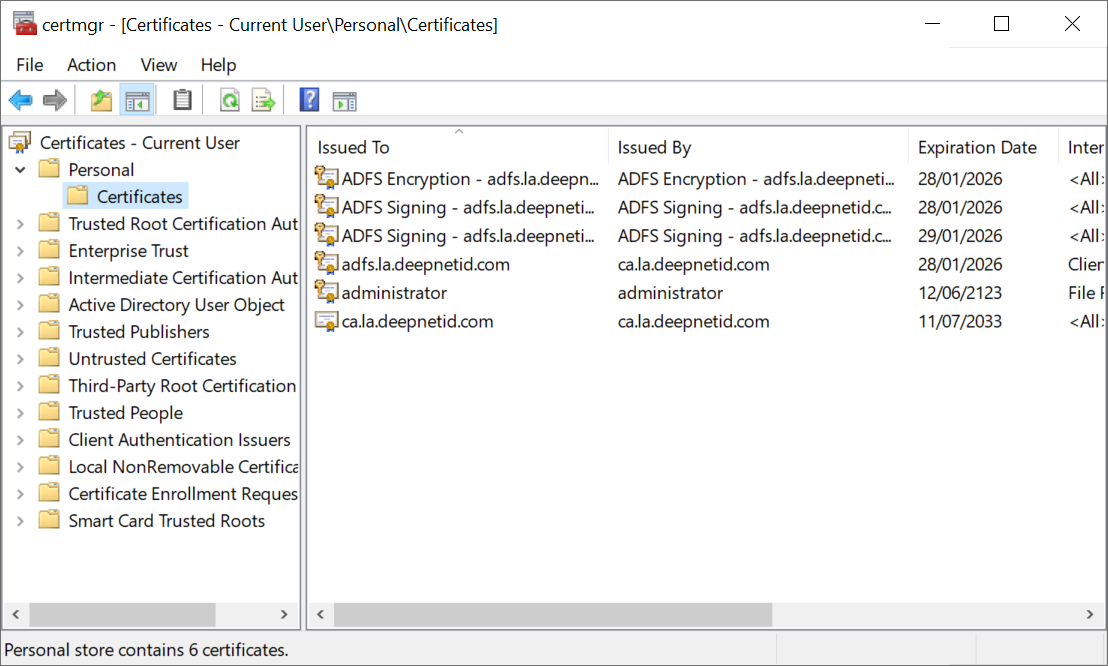Toggle the Show/Hide Action Pane button
1108x666 pixels.
coord(345,100)
